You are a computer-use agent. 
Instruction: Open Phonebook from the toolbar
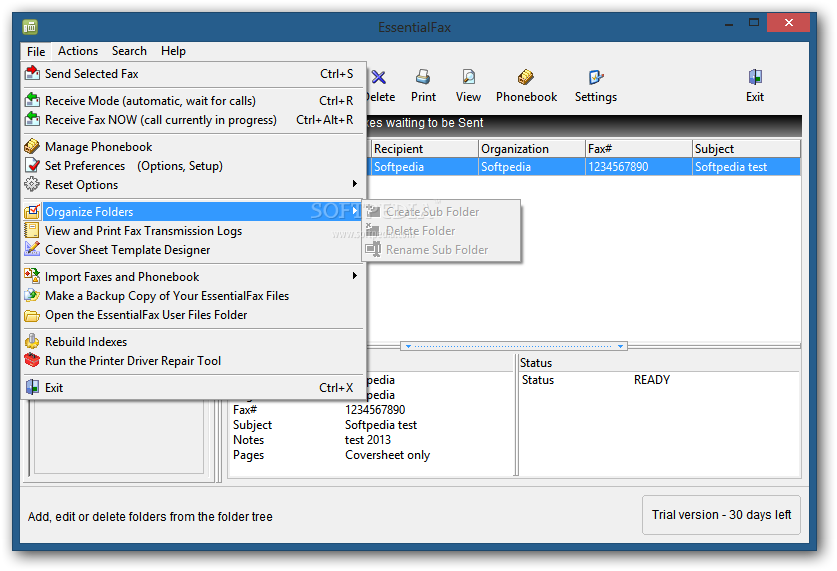point(526,85)
